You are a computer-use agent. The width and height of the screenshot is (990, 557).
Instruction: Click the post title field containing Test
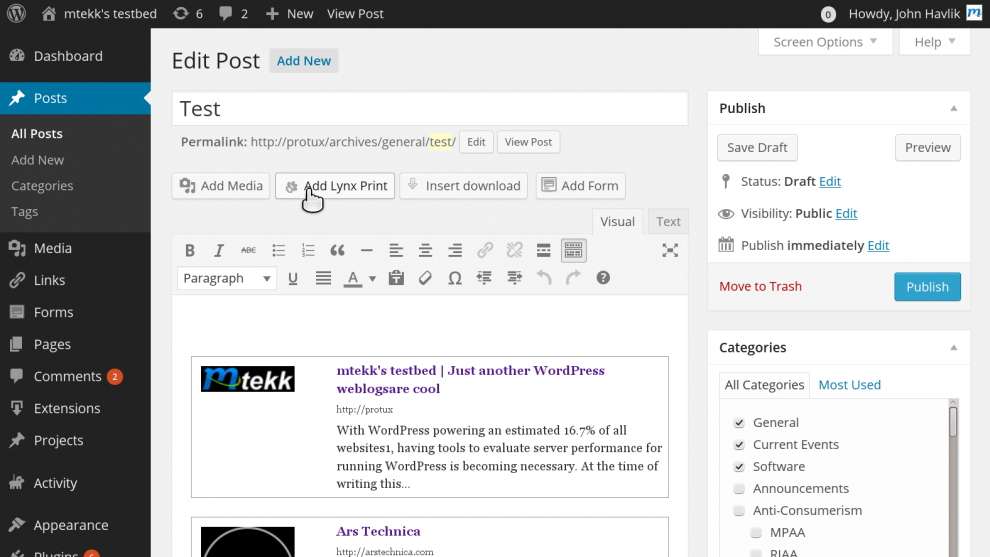click(430, 109)
